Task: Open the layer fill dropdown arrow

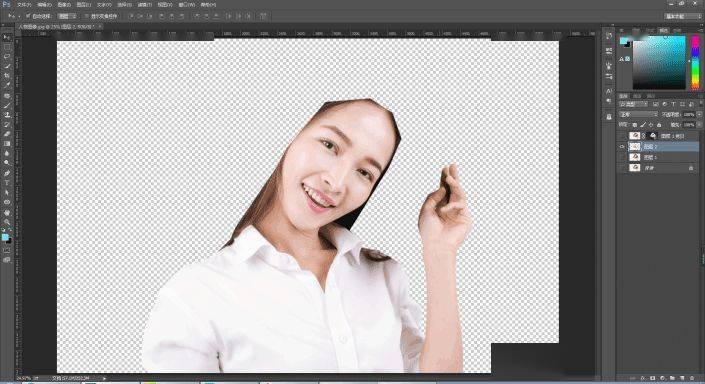Action: click(x=699, y=125)
